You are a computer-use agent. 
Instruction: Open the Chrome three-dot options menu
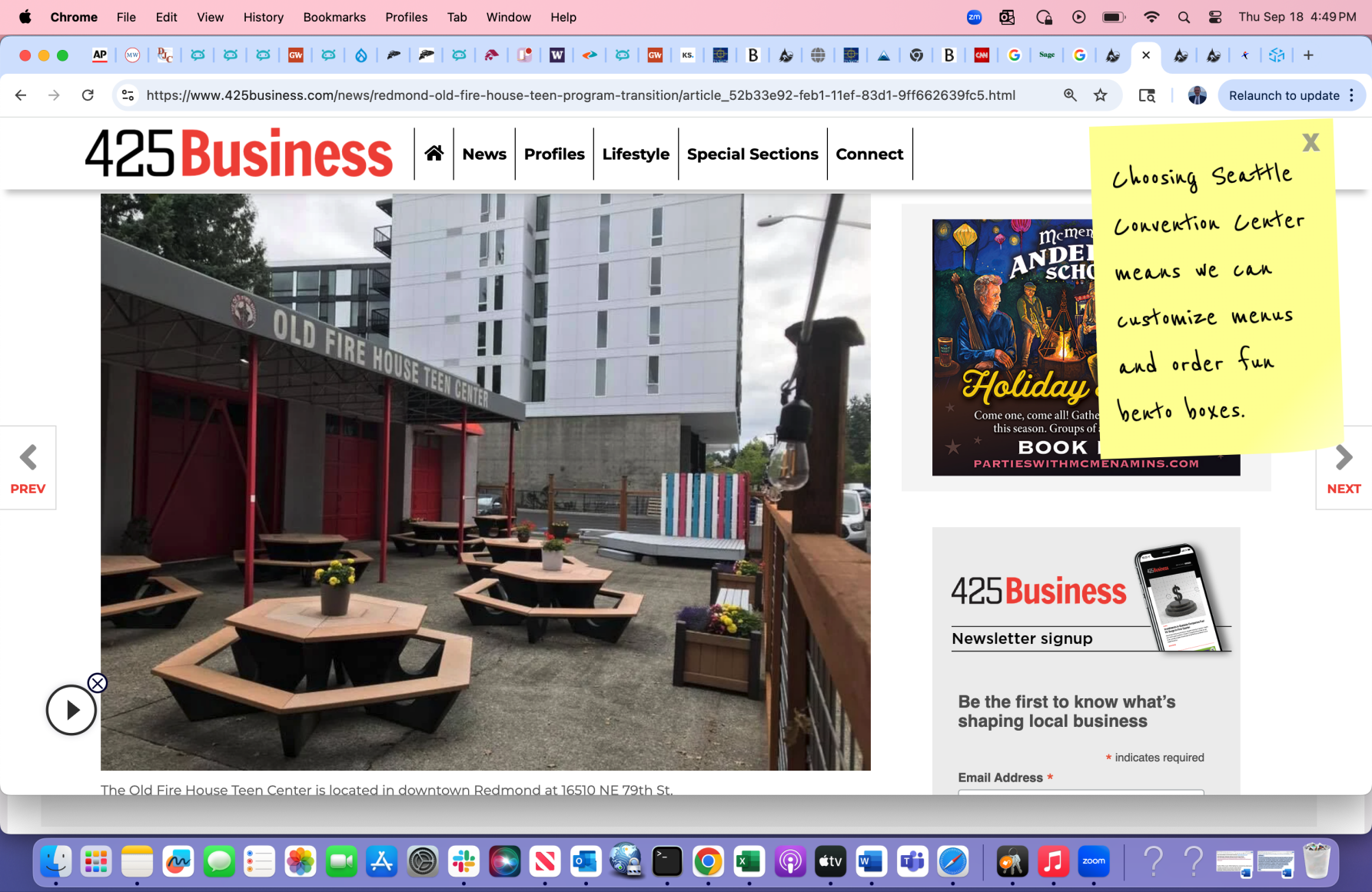click(1352, 95)
